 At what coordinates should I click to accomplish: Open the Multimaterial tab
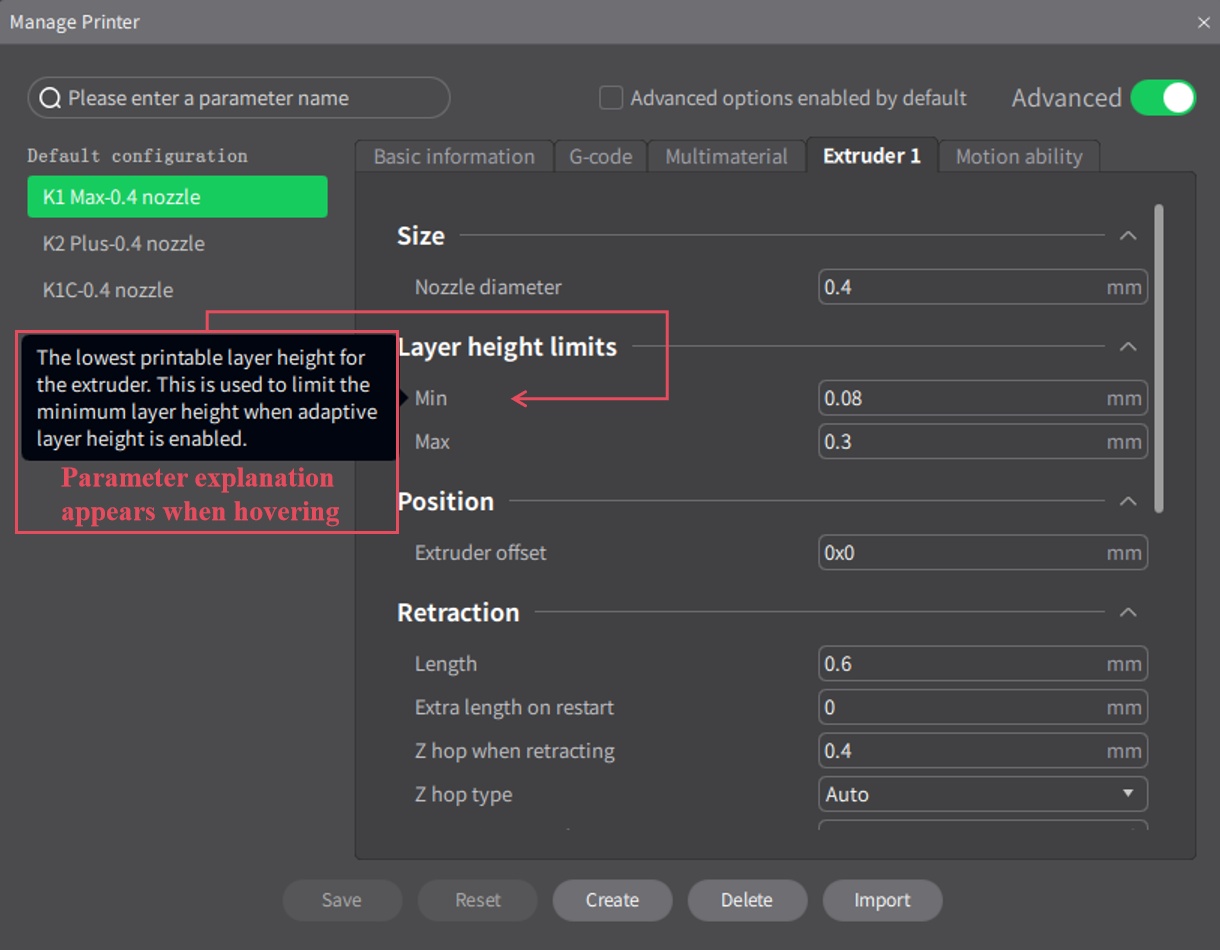click(x=726, y=157)
